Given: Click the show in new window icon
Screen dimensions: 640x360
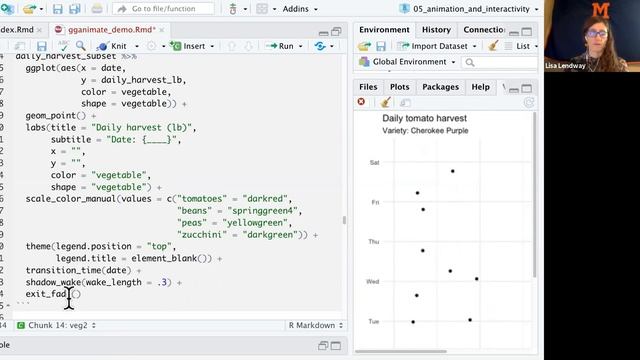Looking at the screenshot, I should click(x=20, y=46).
